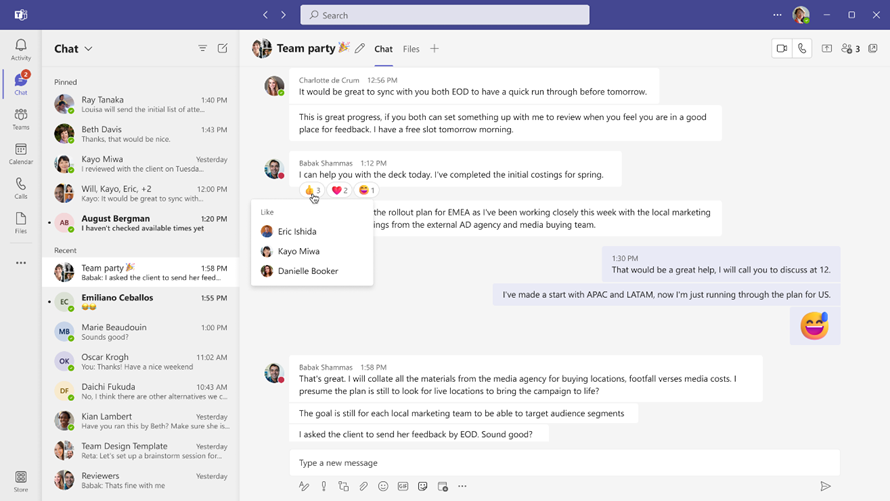Open the Store in sidebar
Viewport: 890px width, 501px height.
21,481
